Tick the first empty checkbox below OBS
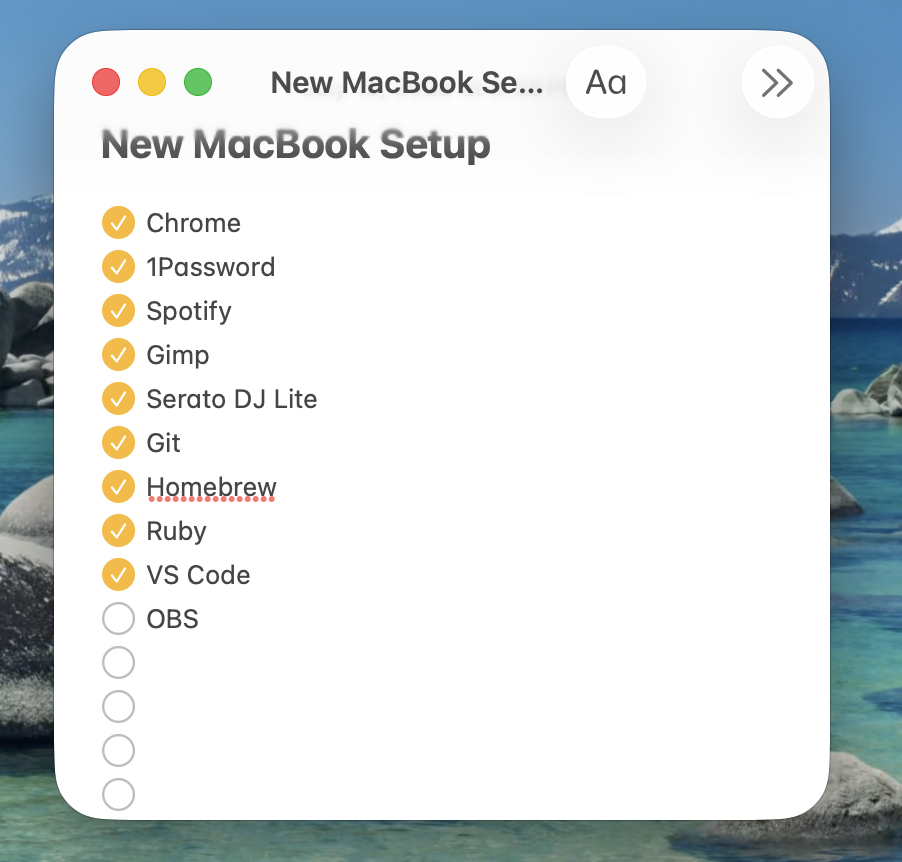 coord(119,662)
